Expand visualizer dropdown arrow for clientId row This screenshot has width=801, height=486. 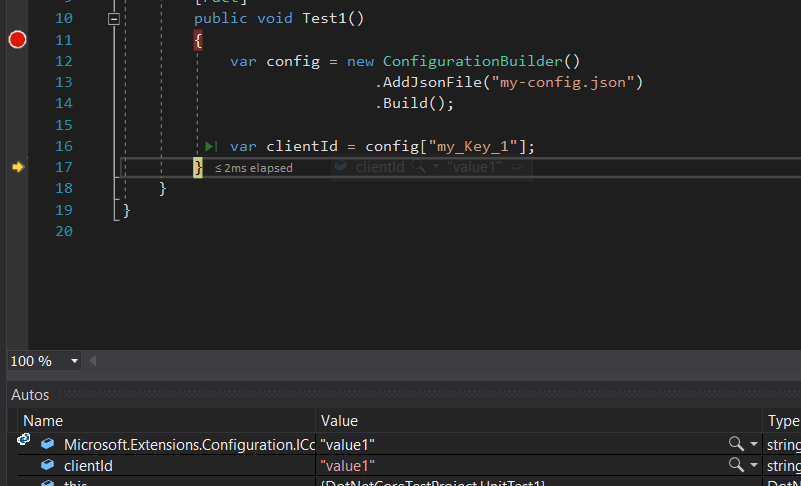tap(753, 466)
